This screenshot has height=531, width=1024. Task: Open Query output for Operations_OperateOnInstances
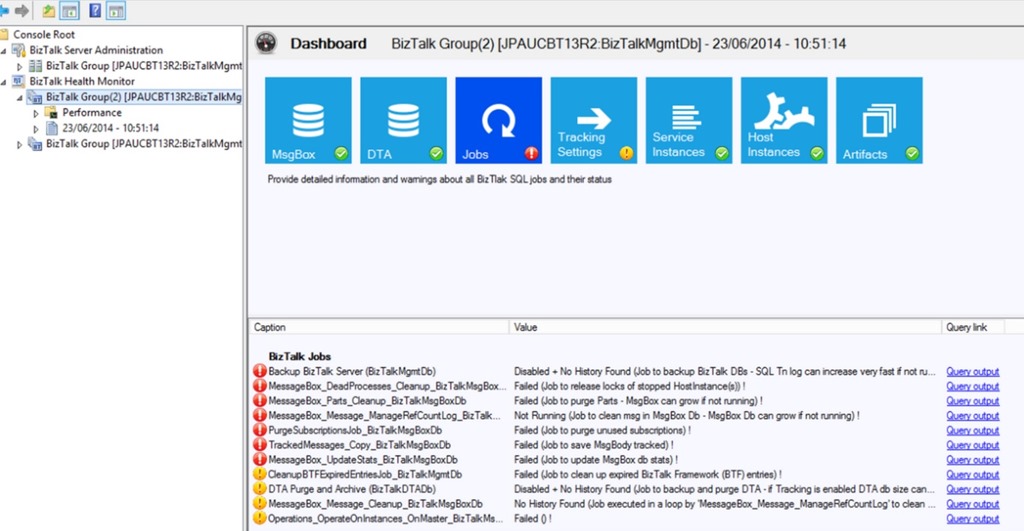pyautogui.click(x=972, y=519)
